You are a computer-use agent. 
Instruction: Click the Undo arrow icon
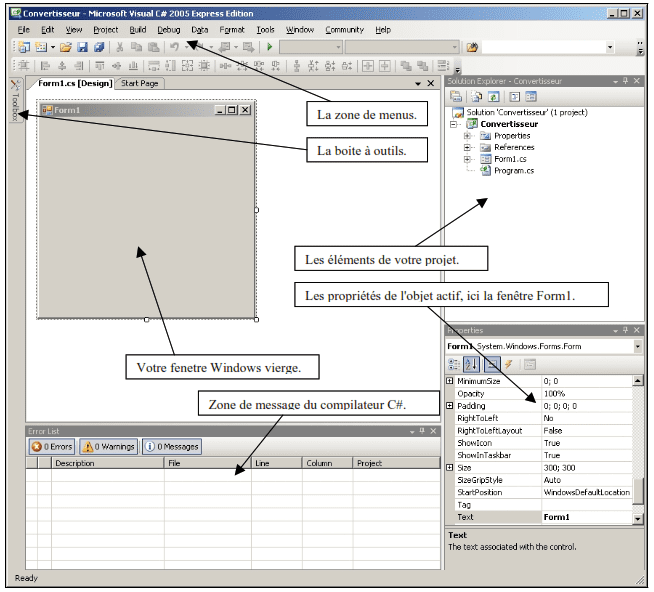[174, 47]
